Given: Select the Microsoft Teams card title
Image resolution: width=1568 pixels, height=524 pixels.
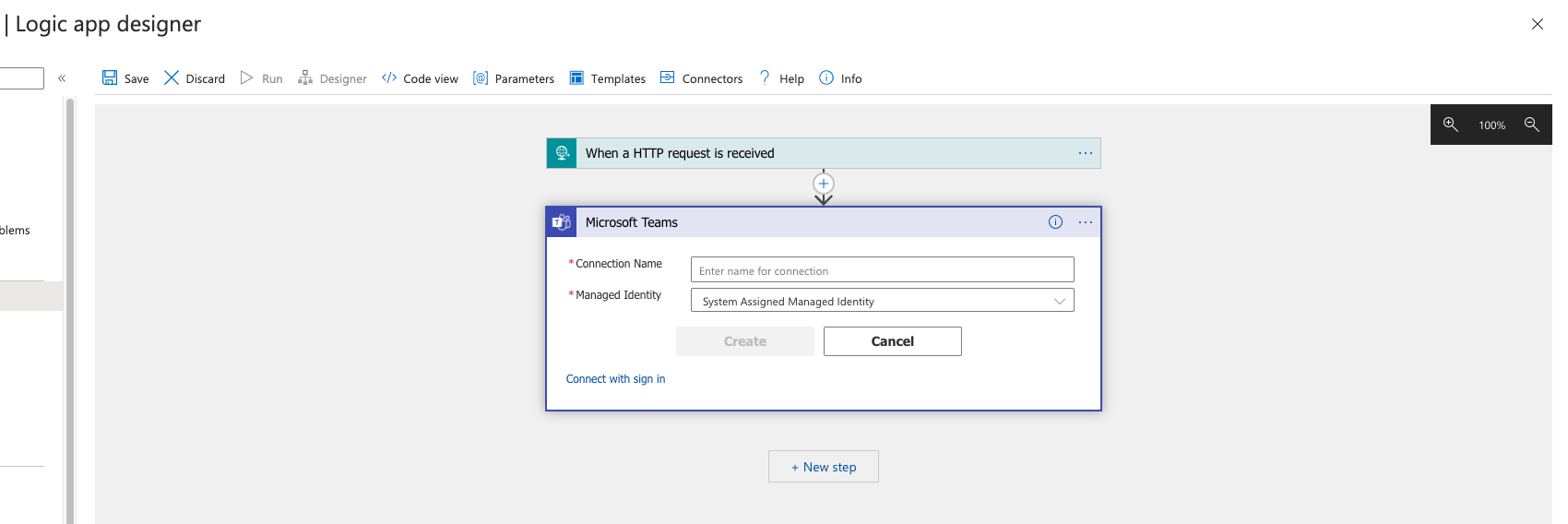Looking at the screenshot, I should coord(632,222).
